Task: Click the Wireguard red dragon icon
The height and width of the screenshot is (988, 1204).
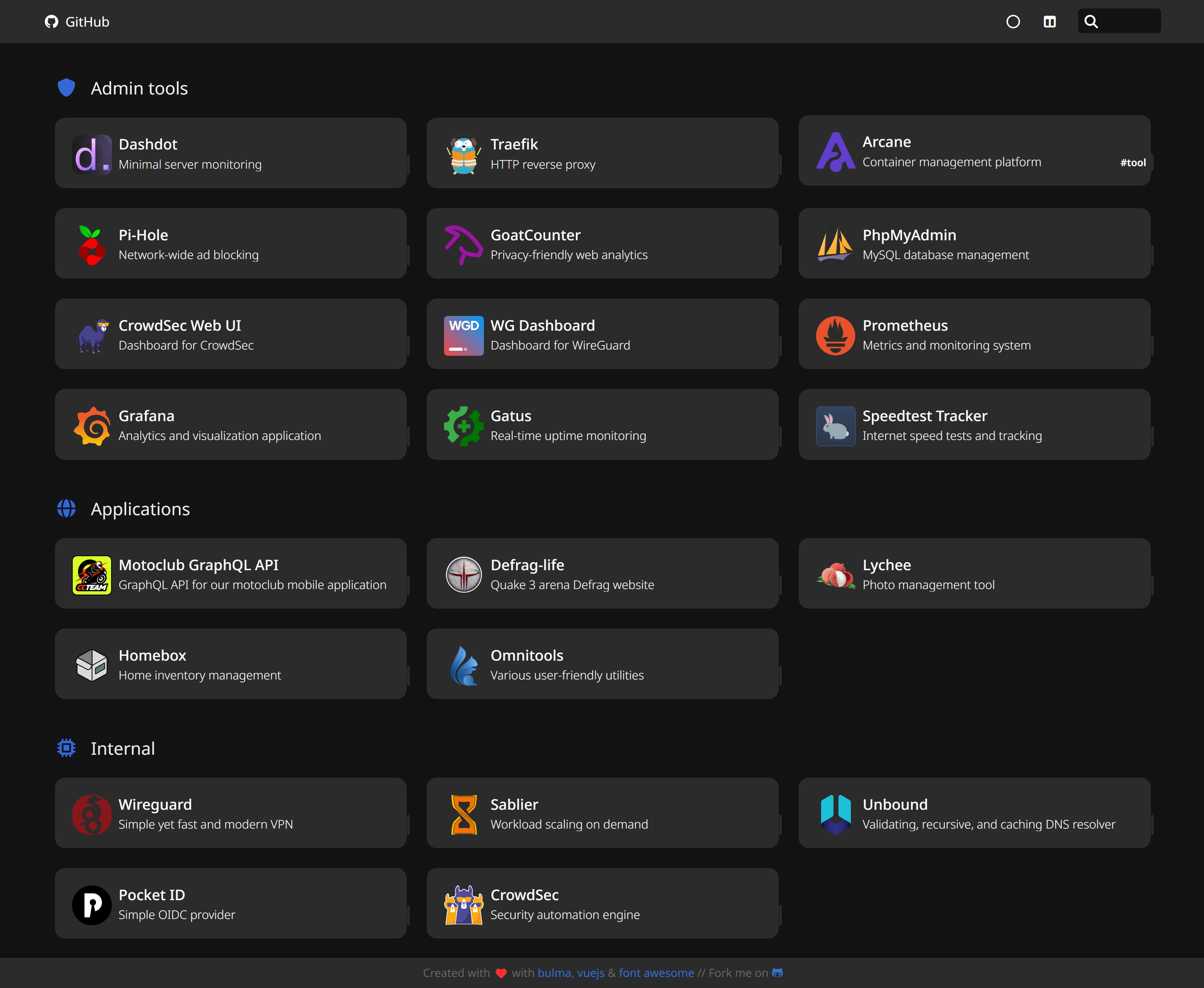Action: 92,815
